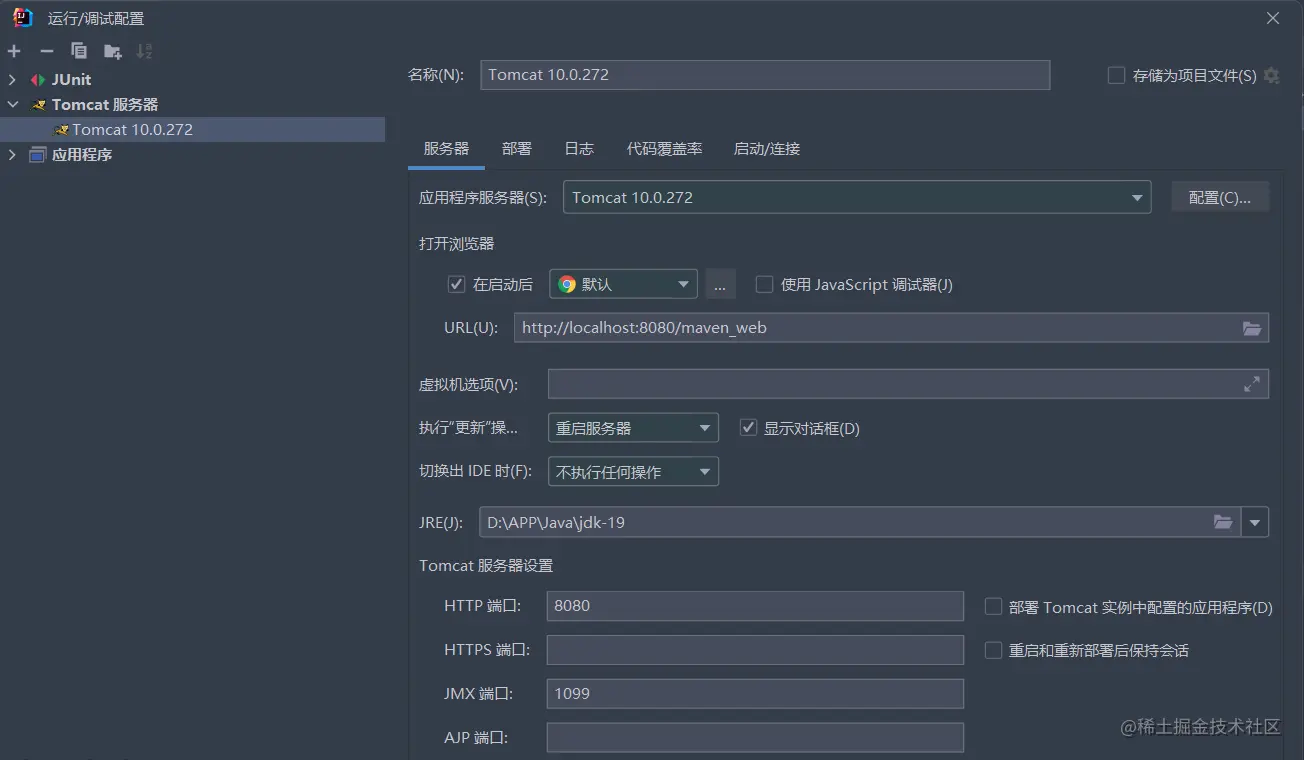Toggle the after-launch browser checkbox
1304x760 pixels.
(x=457, y=284)
